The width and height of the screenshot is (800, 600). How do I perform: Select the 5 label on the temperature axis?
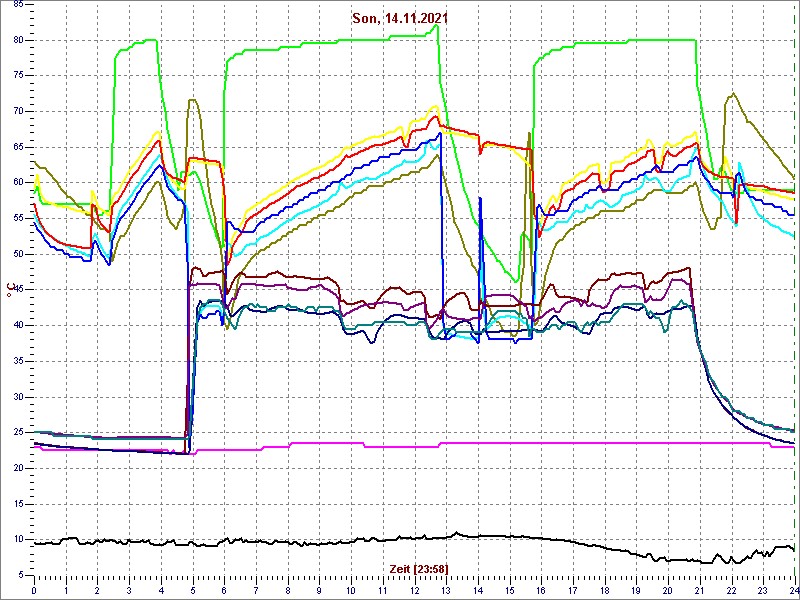pyautogui.click(x=19, y=576)
